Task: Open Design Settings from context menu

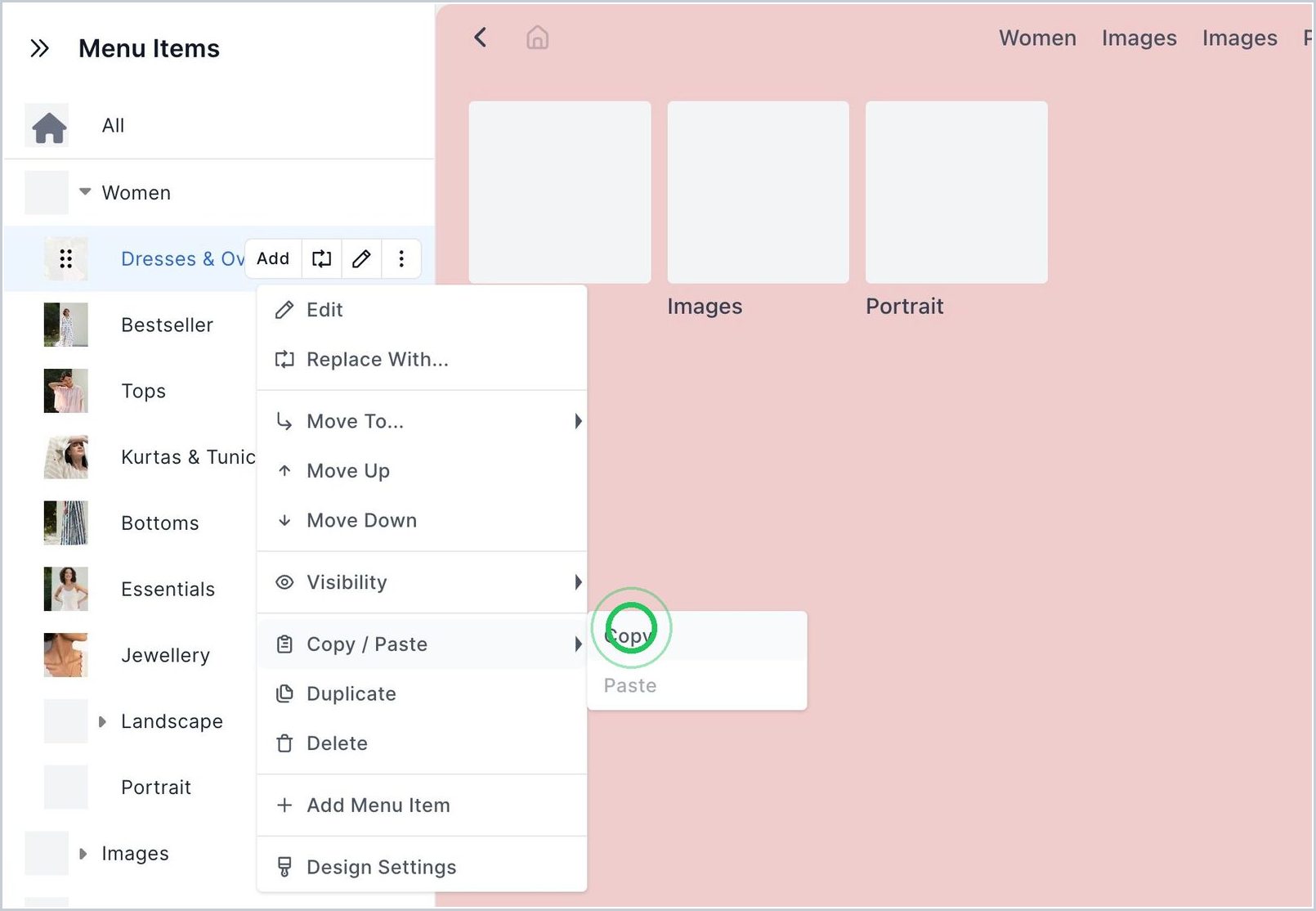Action: pyautogui.click(x=422, y=867)
